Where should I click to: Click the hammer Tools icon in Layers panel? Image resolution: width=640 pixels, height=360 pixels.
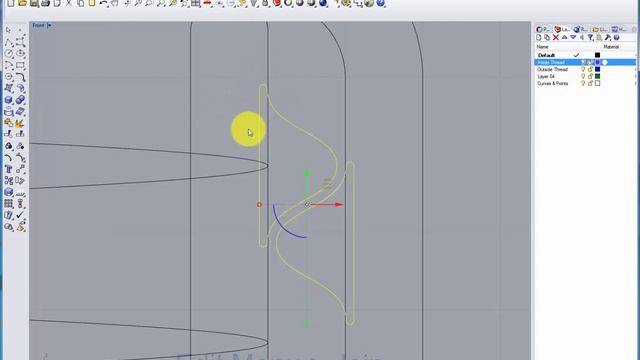(x=608, y=38)
